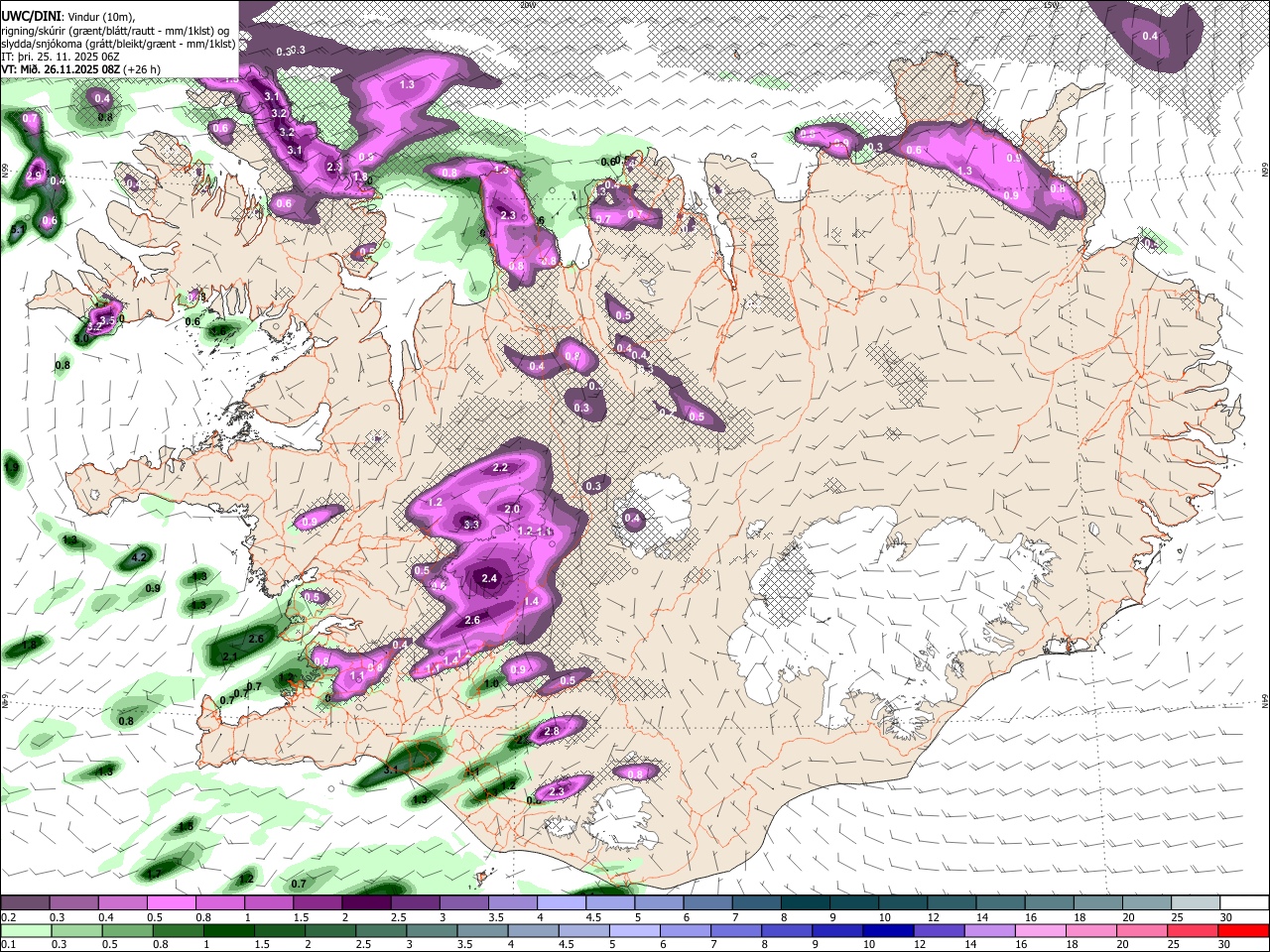Click the dull purple 0.2 swatch in snow legend
This screenshot has height=952, width=1270.
(x=25, y=904)
